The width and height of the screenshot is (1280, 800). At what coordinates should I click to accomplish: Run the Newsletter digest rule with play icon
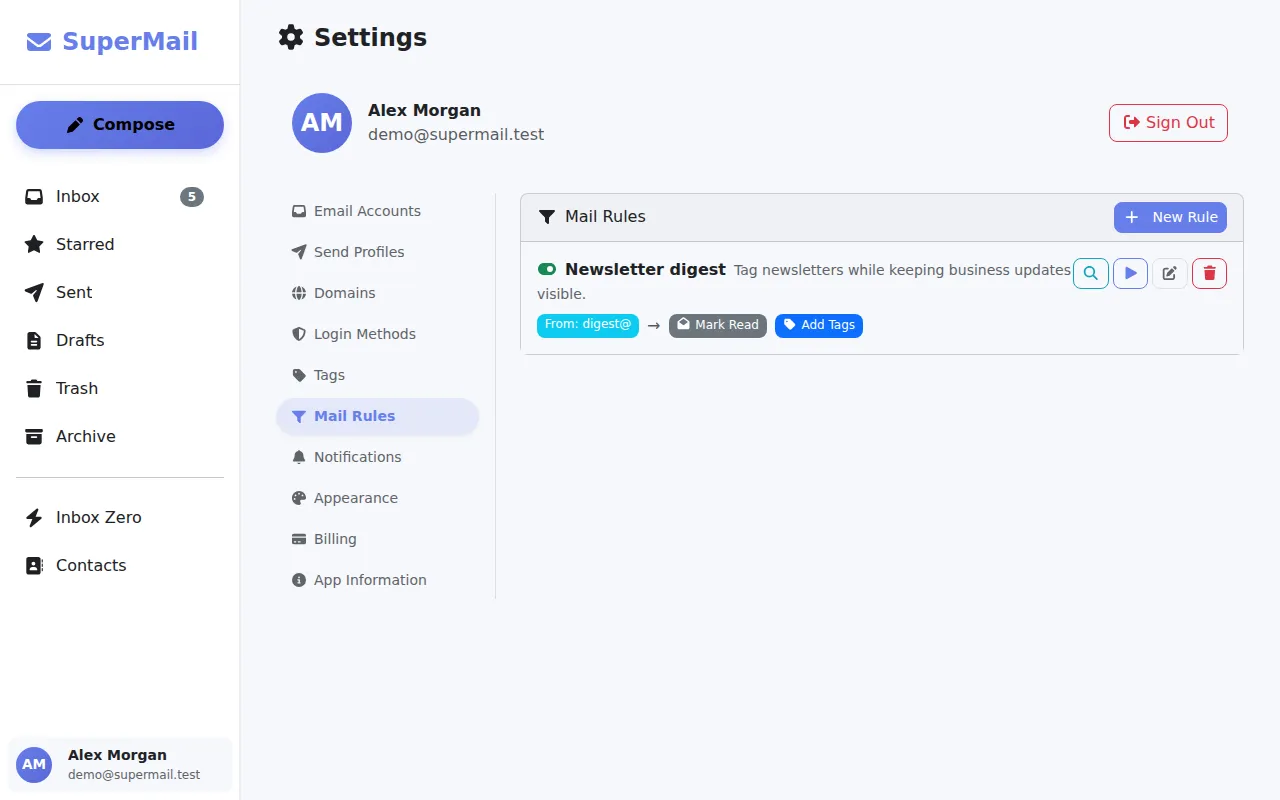(1130, 273)
